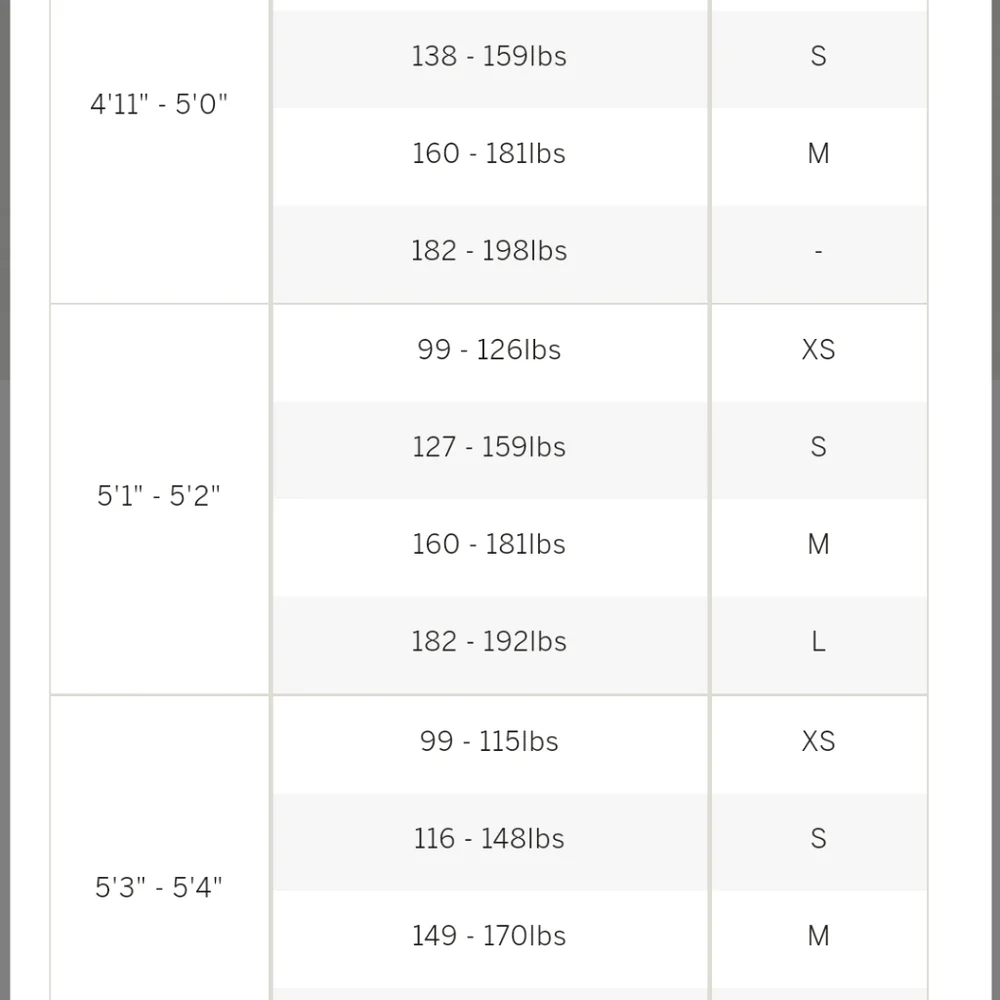Click size M beside 149 - 170lbs
This screenshot has height=1000, width=1000.
[x=819, y=939]
